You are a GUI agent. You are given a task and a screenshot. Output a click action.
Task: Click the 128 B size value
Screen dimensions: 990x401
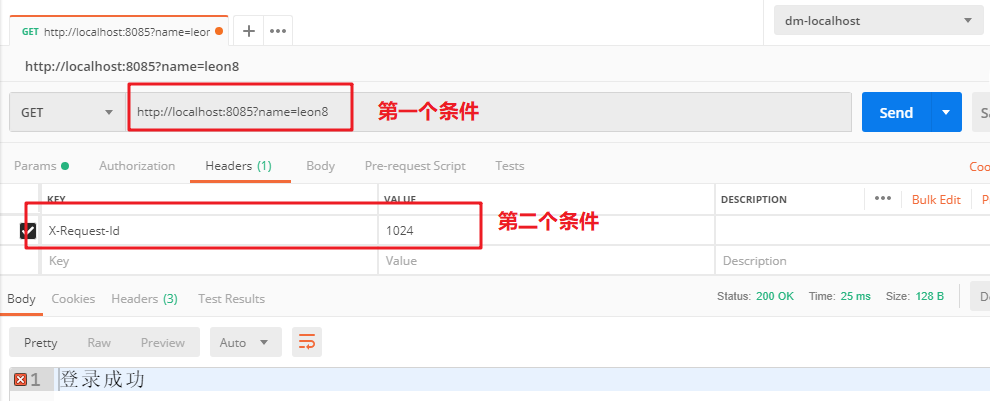tap(929, 296)
